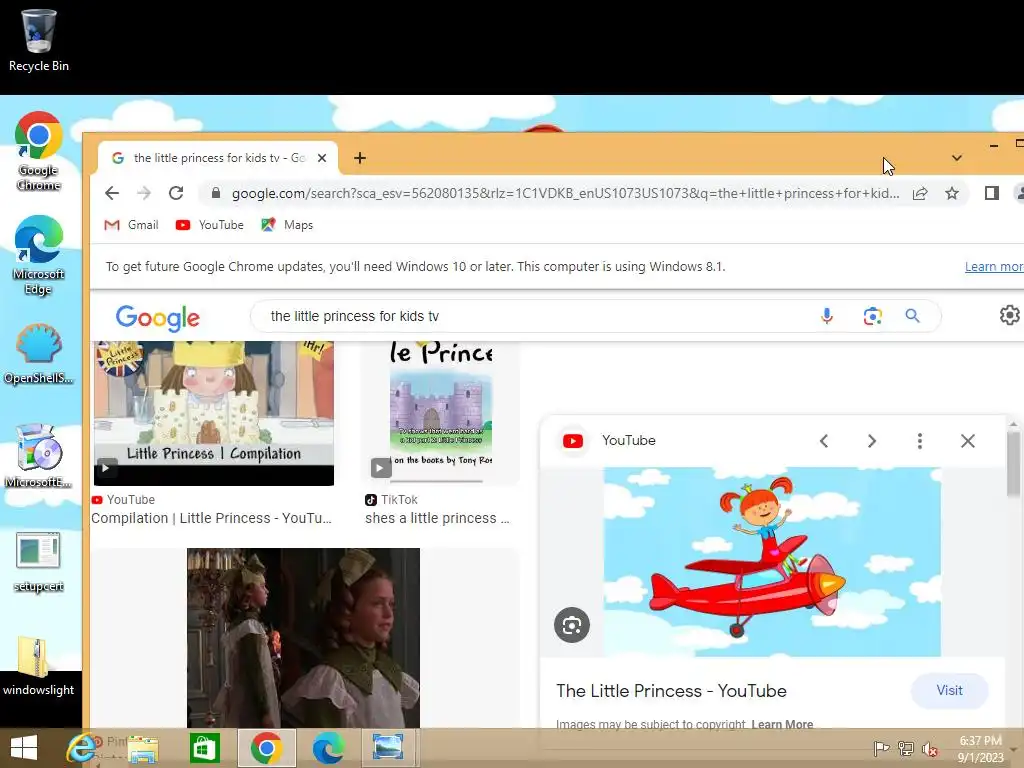Close the YouTube image preview panel
The image size is (1024, 768).
(x=968, y=441)
